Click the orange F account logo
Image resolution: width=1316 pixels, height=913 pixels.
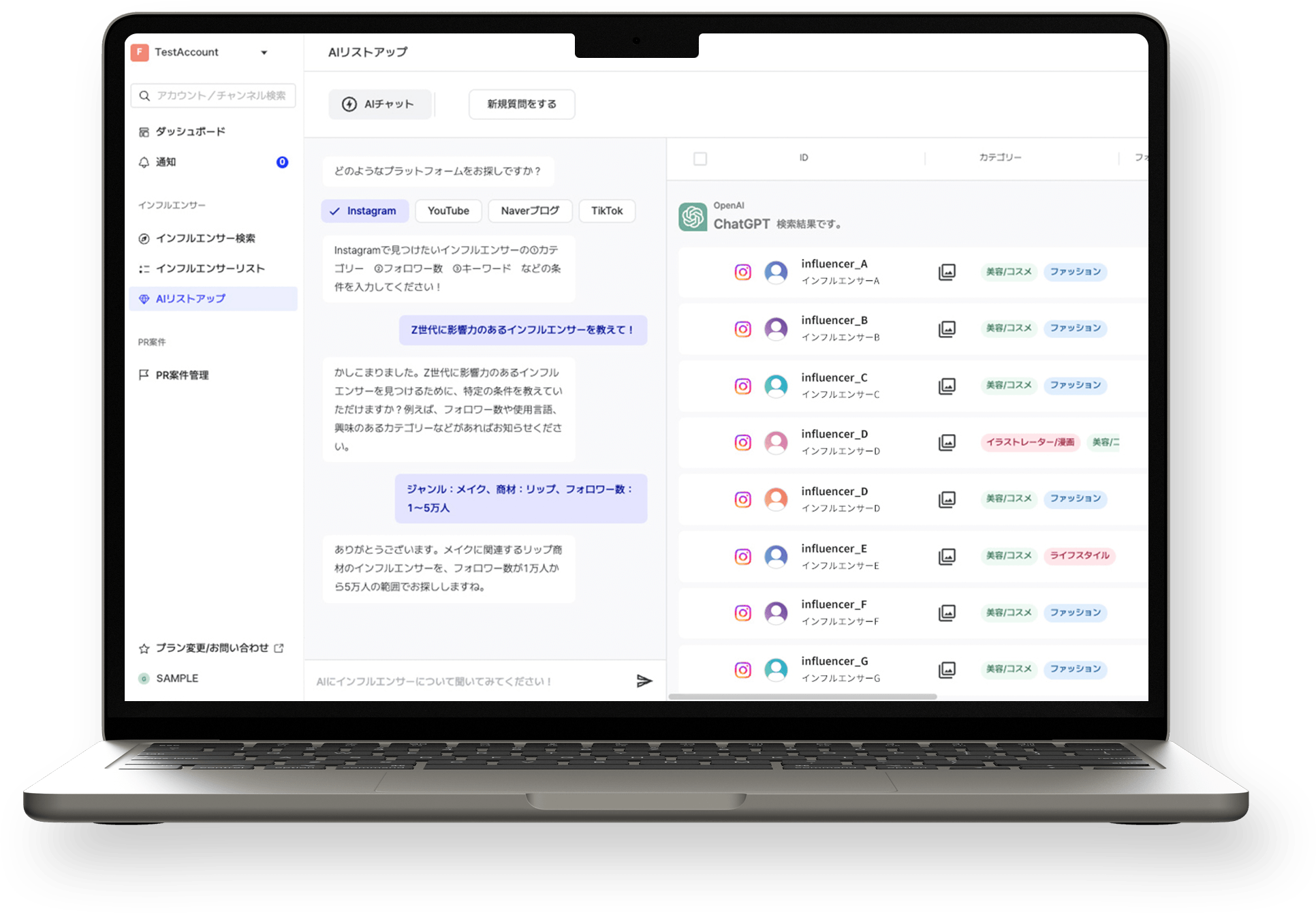(140, 52)
